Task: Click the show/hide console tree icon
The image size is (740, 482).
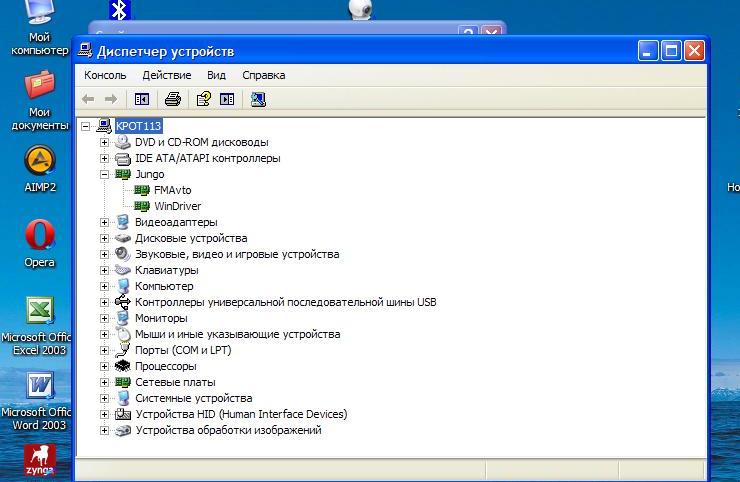Action: tap(142, 99)
